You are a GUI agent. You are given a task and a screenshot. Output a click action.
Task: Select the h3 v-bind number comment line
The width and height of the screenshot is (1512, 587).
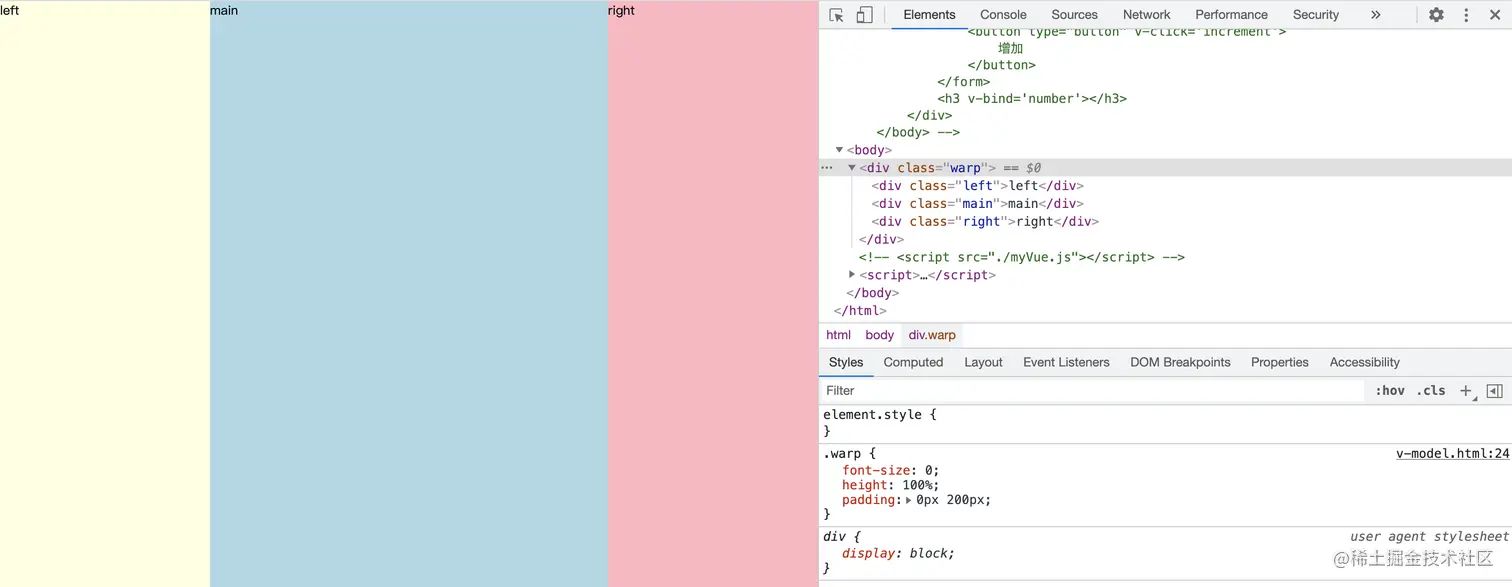pos(1032,99)
